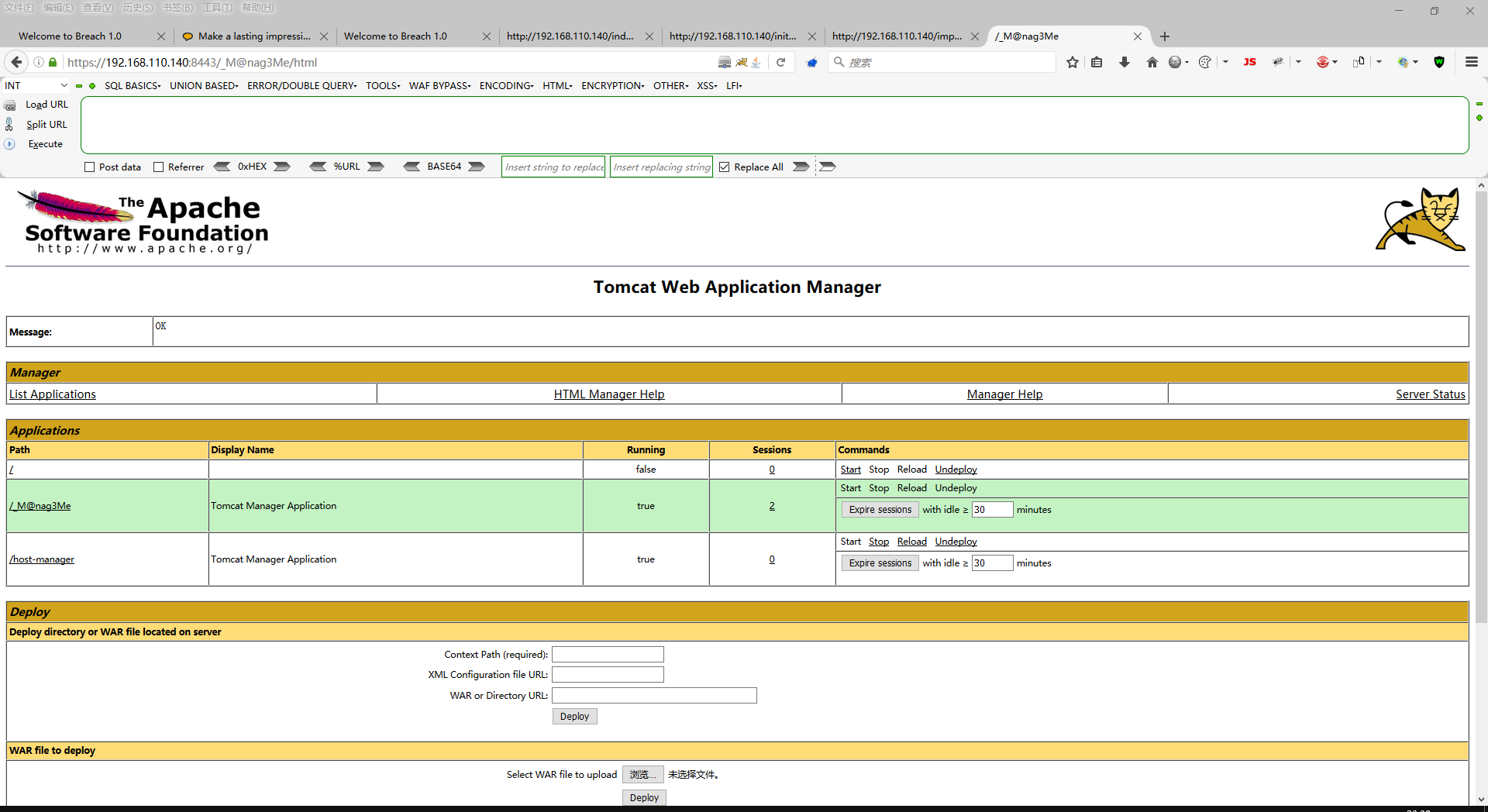This screenshot has height=812, width=1488.
Task: Click the server icon in address bar
Action: pos(725,62)
